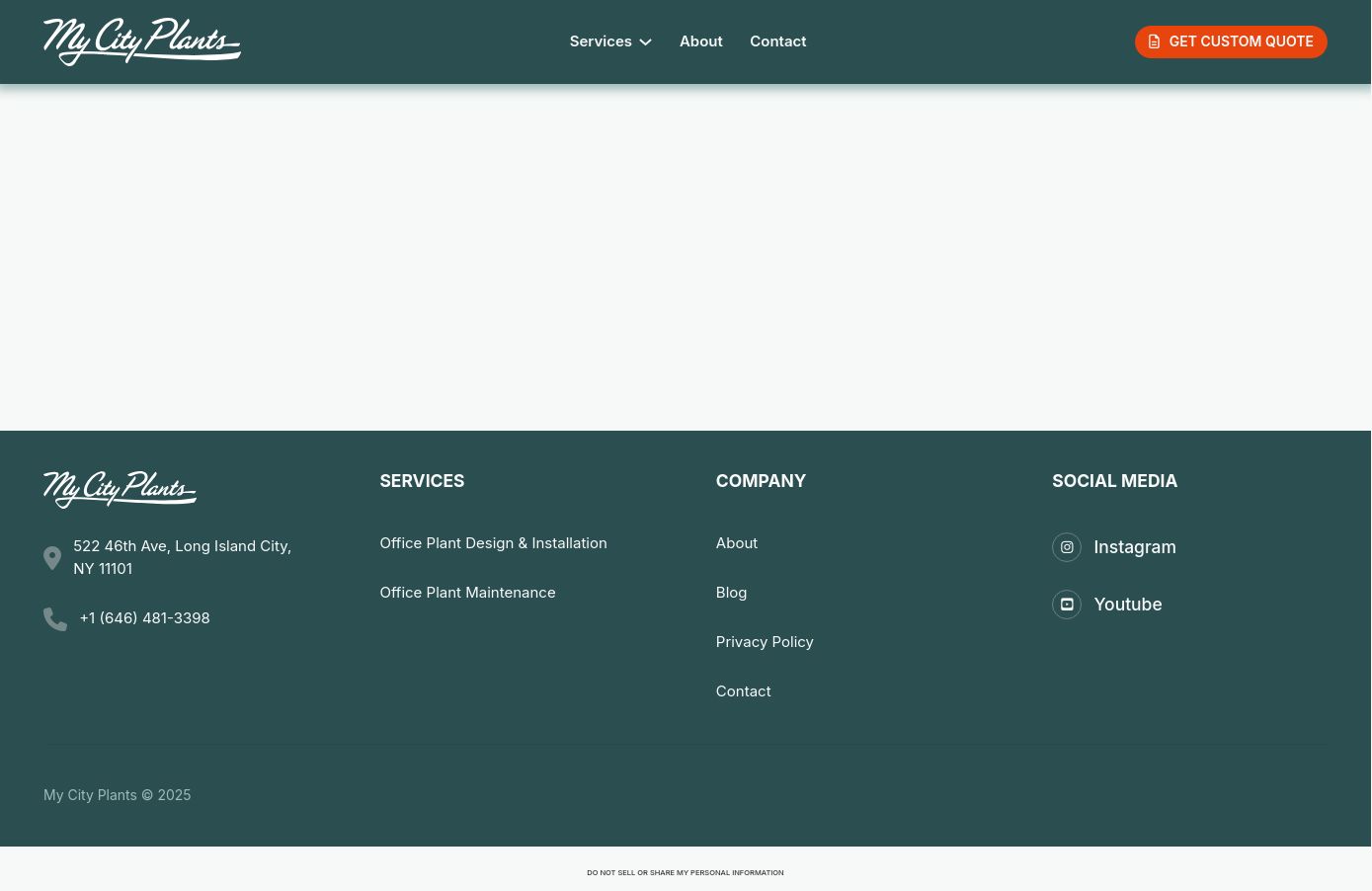
Task: View the Privacy Policy page
Action: pyautogui.click(x=764, y=642)
